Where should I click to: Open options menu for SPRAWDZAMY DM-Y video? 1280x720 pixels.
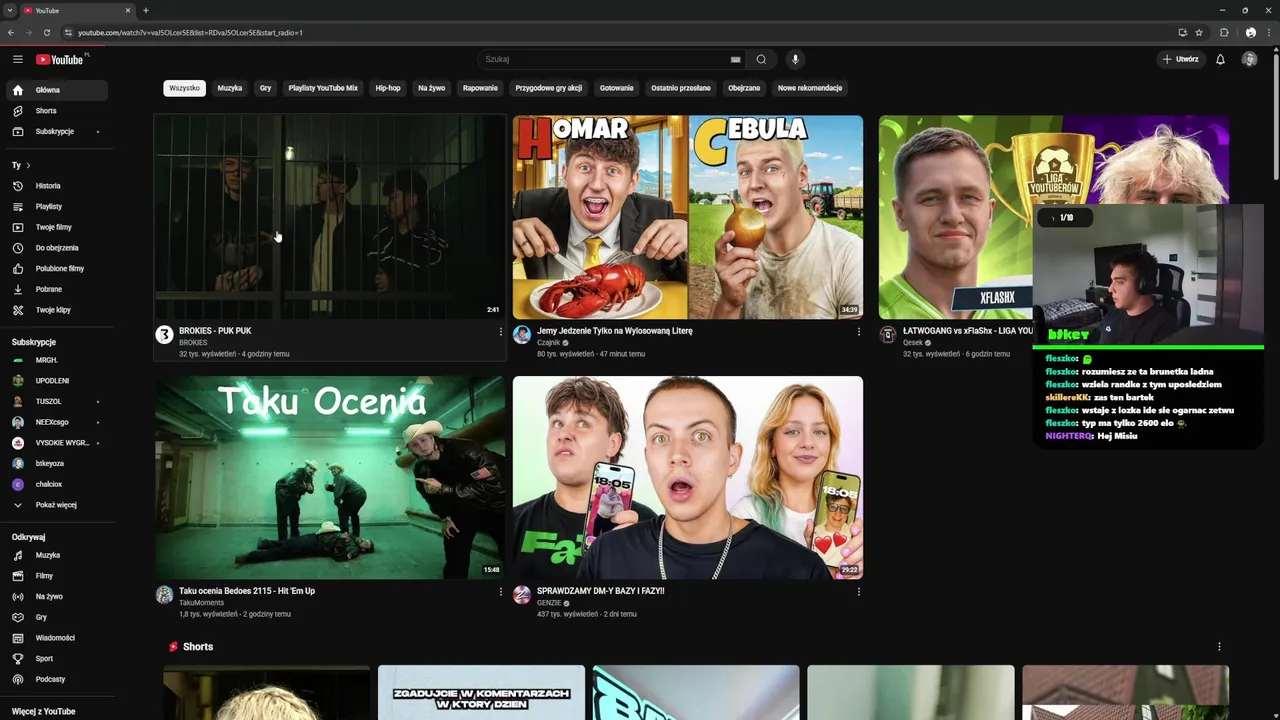pos(858,592)
